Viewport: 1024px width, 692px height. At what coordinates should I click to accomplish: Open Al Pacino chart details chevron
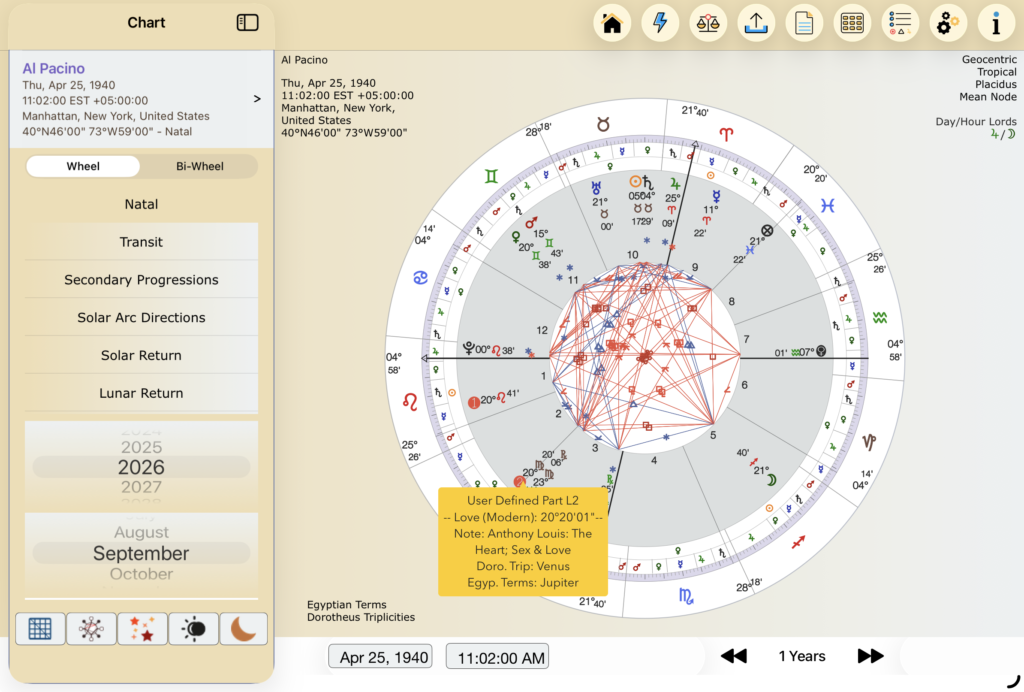[257, 99]
